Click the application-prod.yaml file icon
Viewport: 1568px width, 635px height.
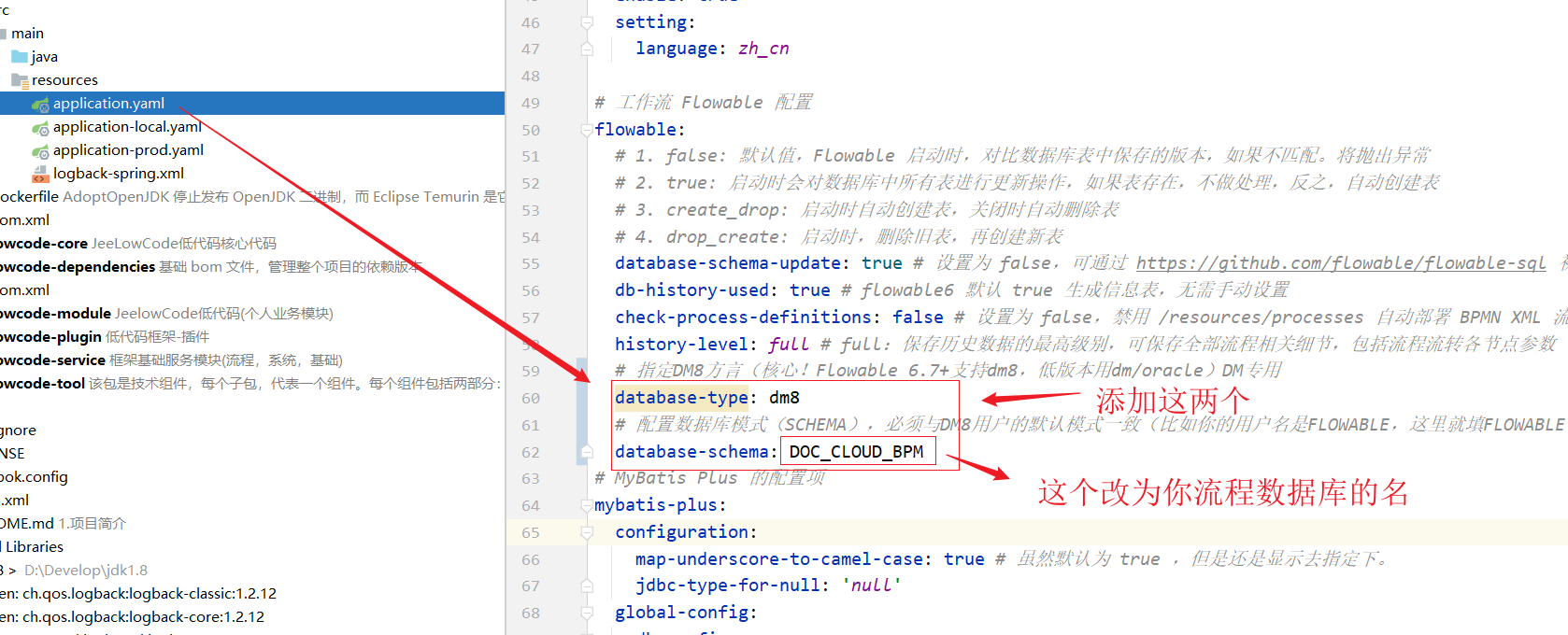[40, 150]
